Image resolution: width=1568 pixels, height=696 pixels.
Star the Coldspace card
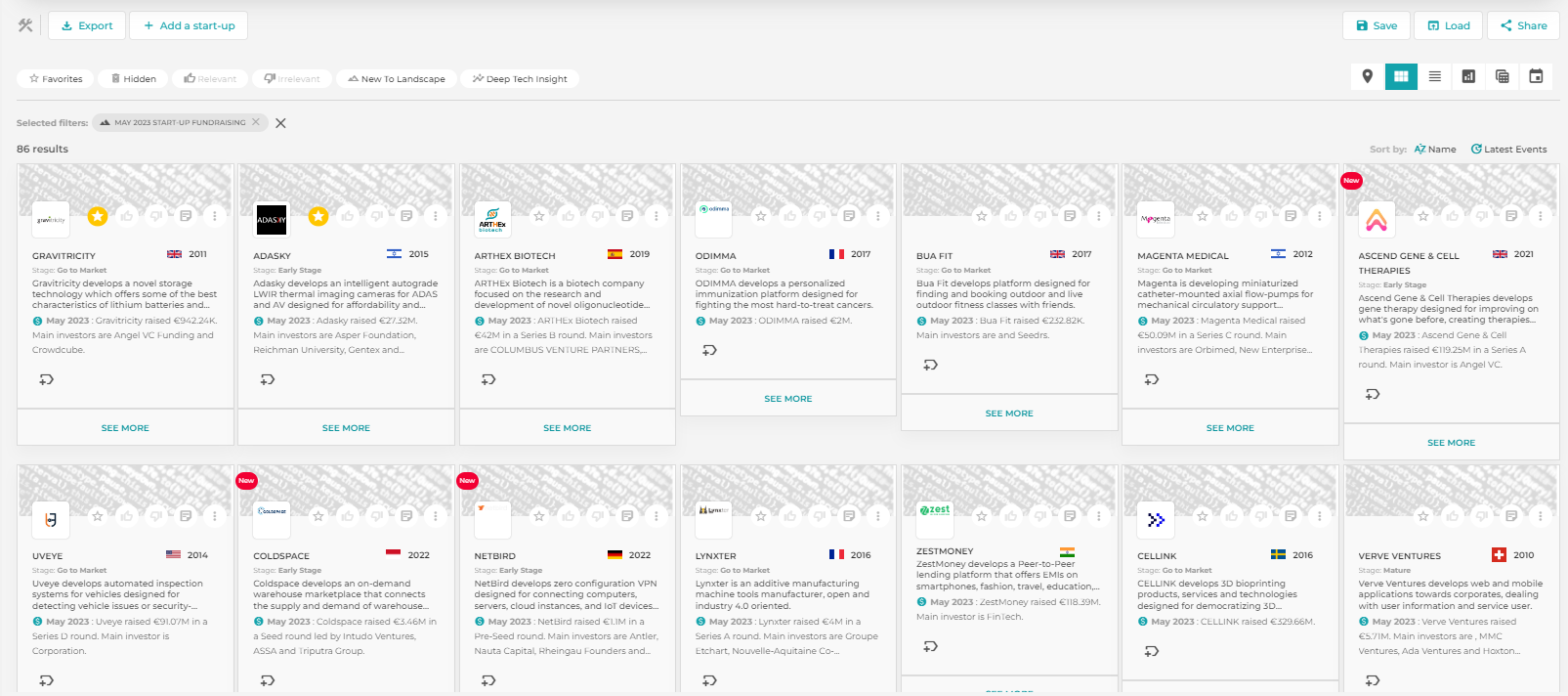[318, 516]
